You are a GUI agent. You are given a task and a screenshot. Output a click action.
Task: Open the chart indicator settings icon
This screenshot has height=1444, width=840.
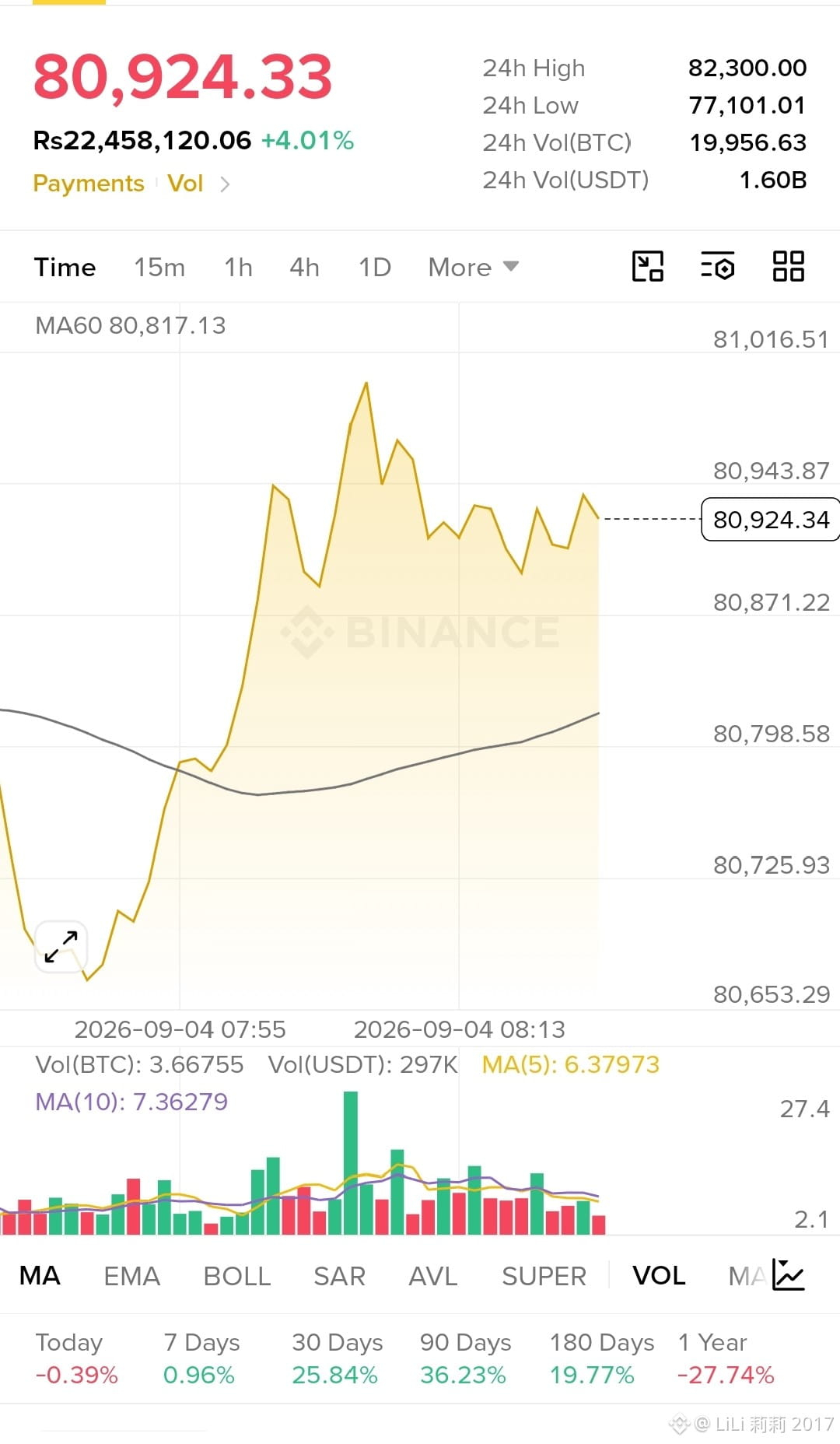[717, 266]
